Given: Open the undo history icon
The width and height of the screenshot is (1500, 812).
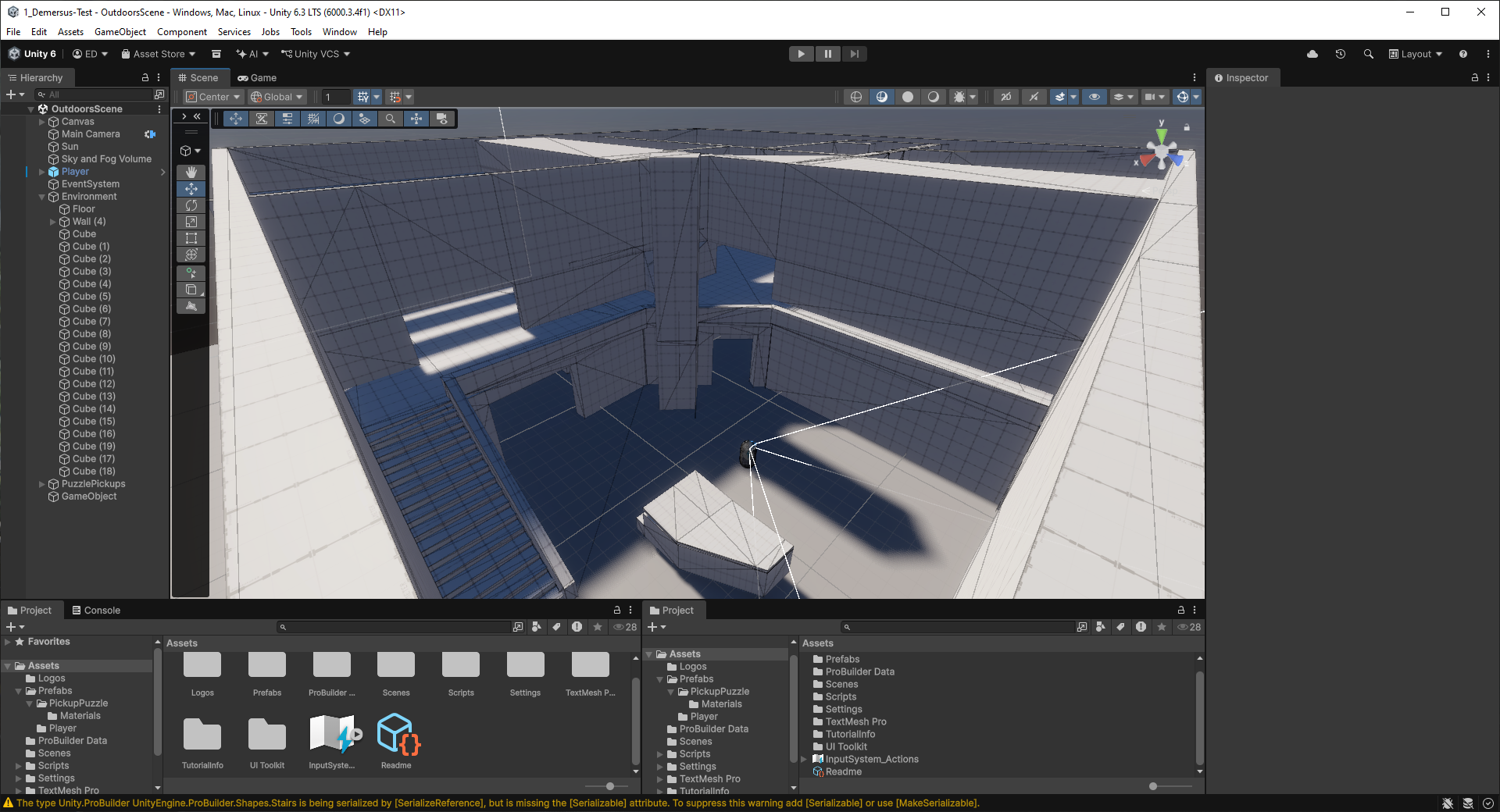Looking at the screenshot, I should [1341, 53].
